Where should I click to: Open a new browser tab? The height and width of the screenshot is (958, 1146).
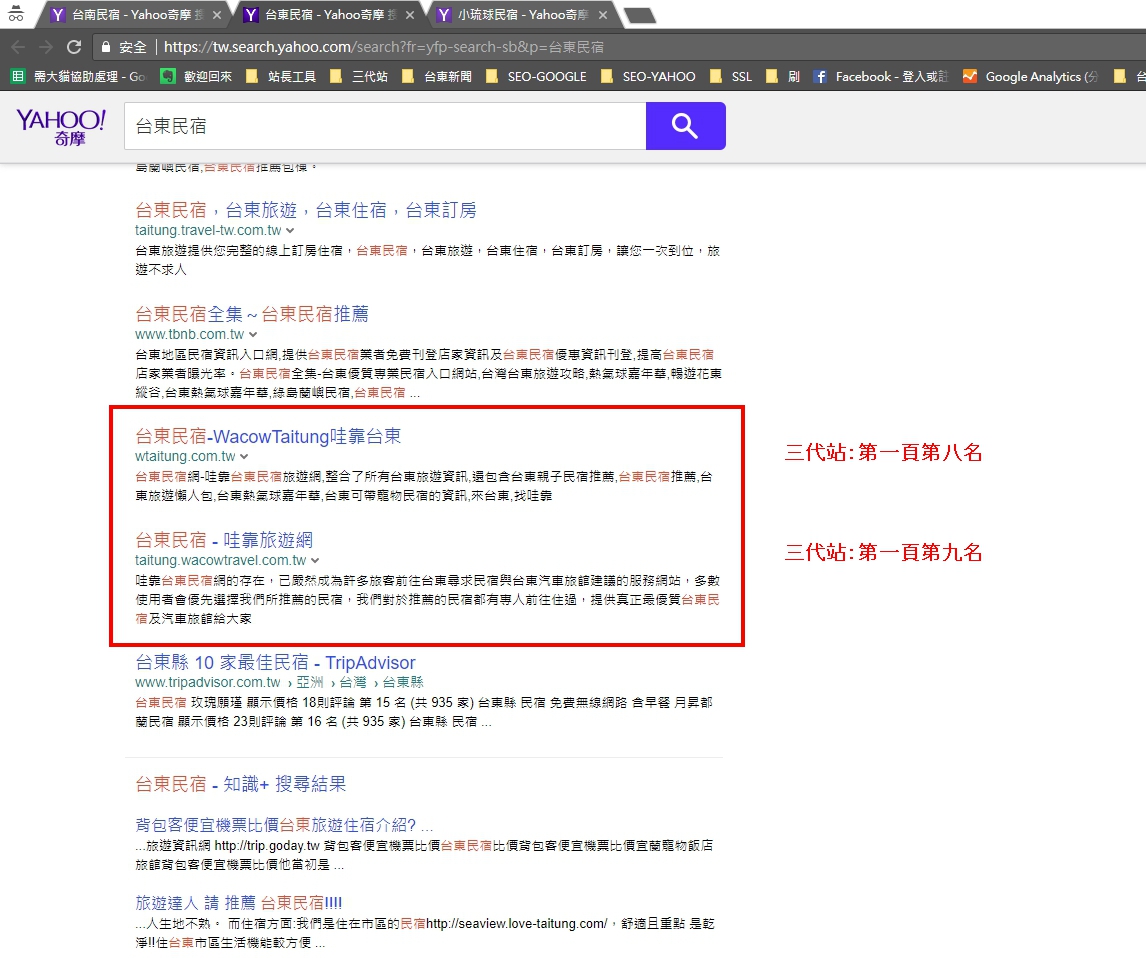click(x=640, y=15)
